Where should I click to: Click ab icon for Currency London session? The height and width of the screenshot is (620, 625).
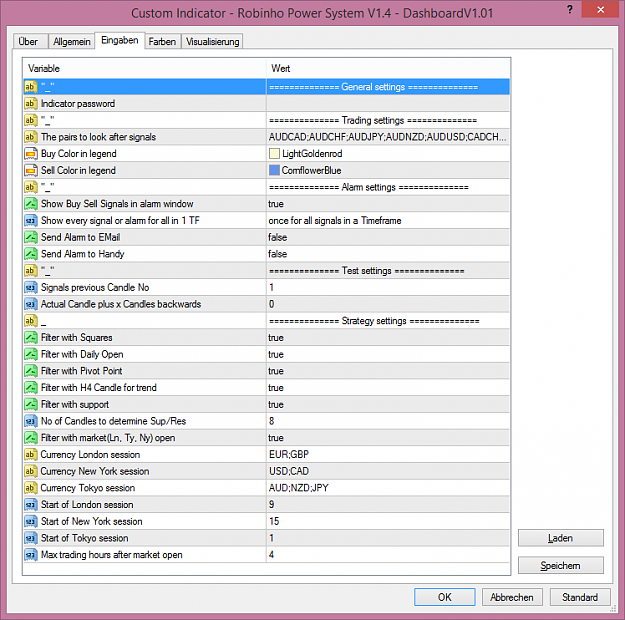31,455
